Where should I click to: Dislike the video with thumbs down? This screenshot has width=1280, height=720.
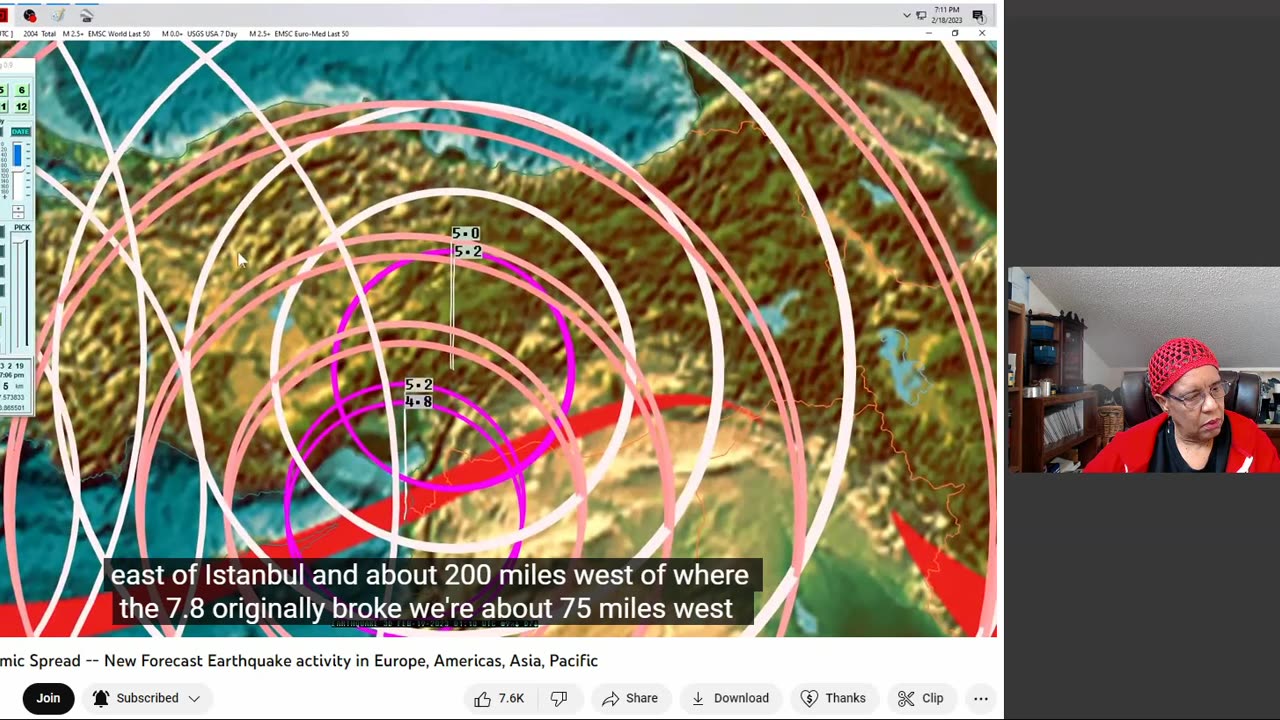[559, 698]
